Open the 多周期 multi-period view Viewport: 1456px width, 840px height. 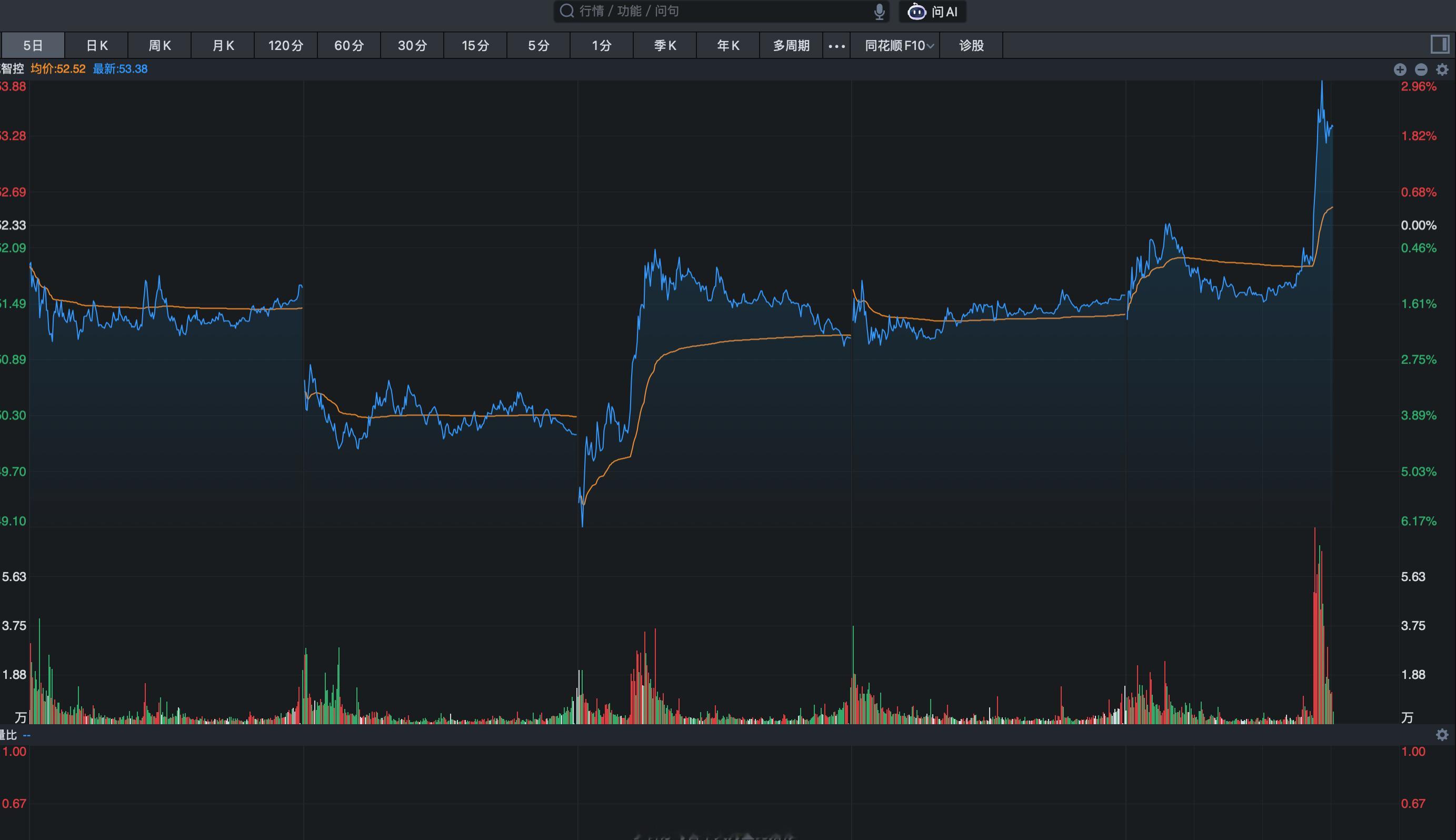click(791, 46)
